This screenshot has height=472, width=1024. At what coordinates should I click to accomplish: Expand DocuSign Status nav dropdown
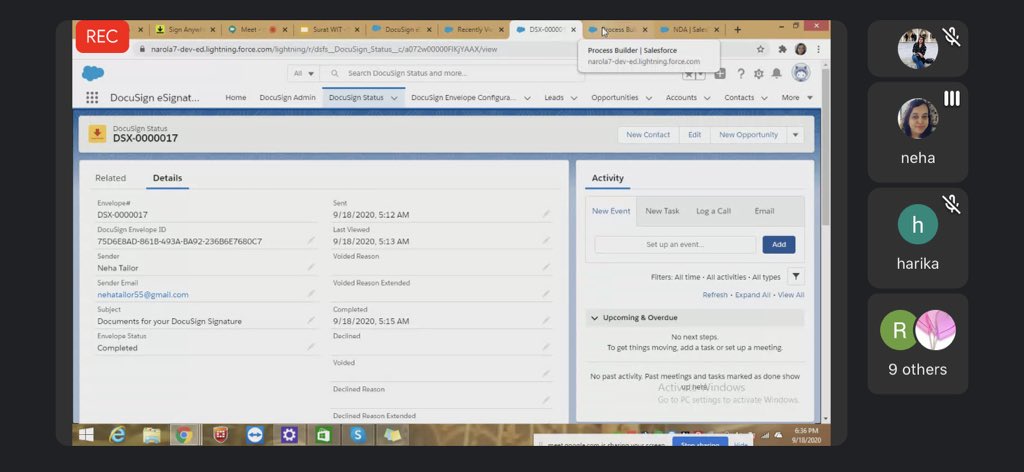[394, 98]
